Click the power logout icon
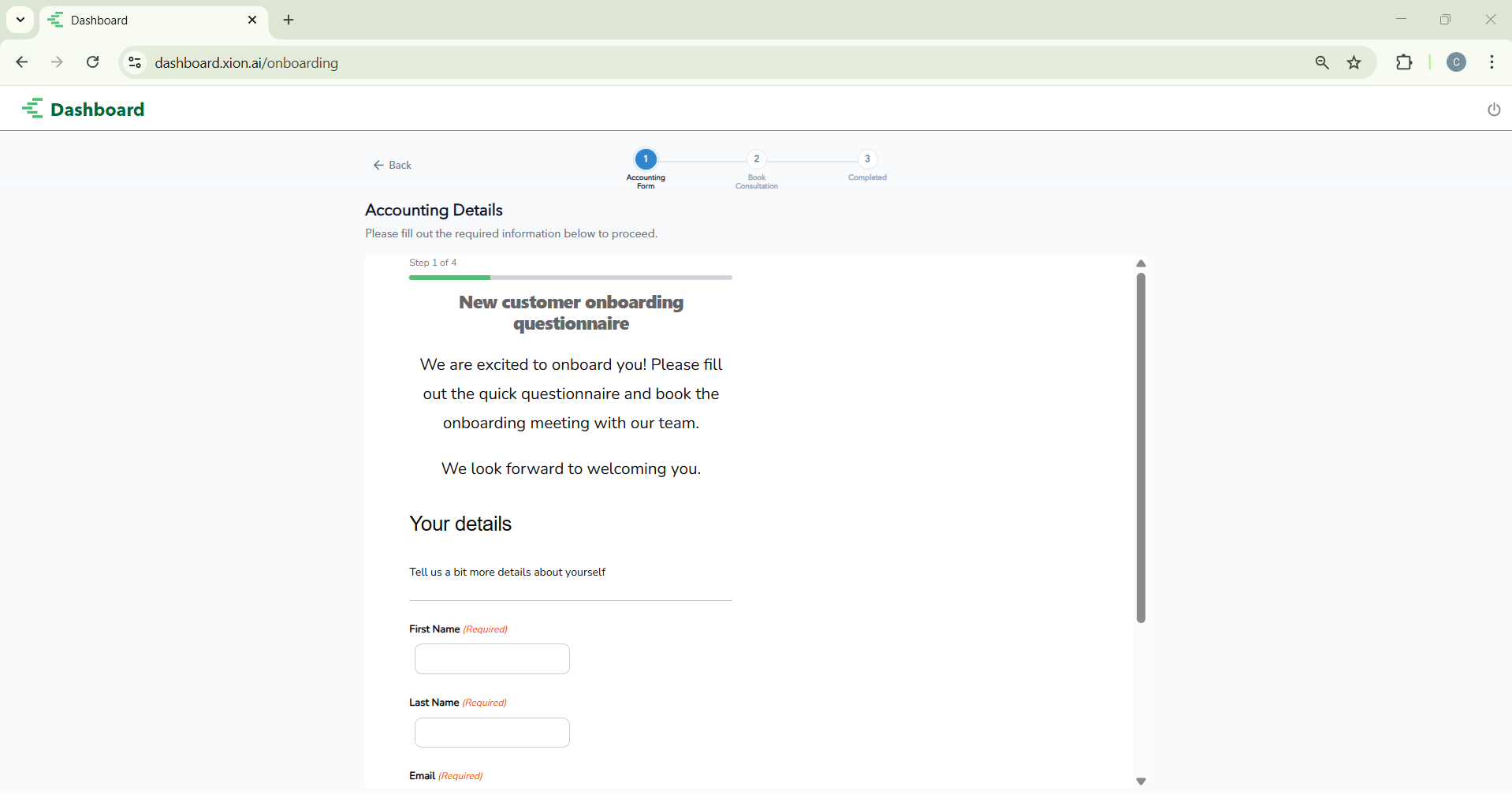1512x802 pixels. 1493,110
